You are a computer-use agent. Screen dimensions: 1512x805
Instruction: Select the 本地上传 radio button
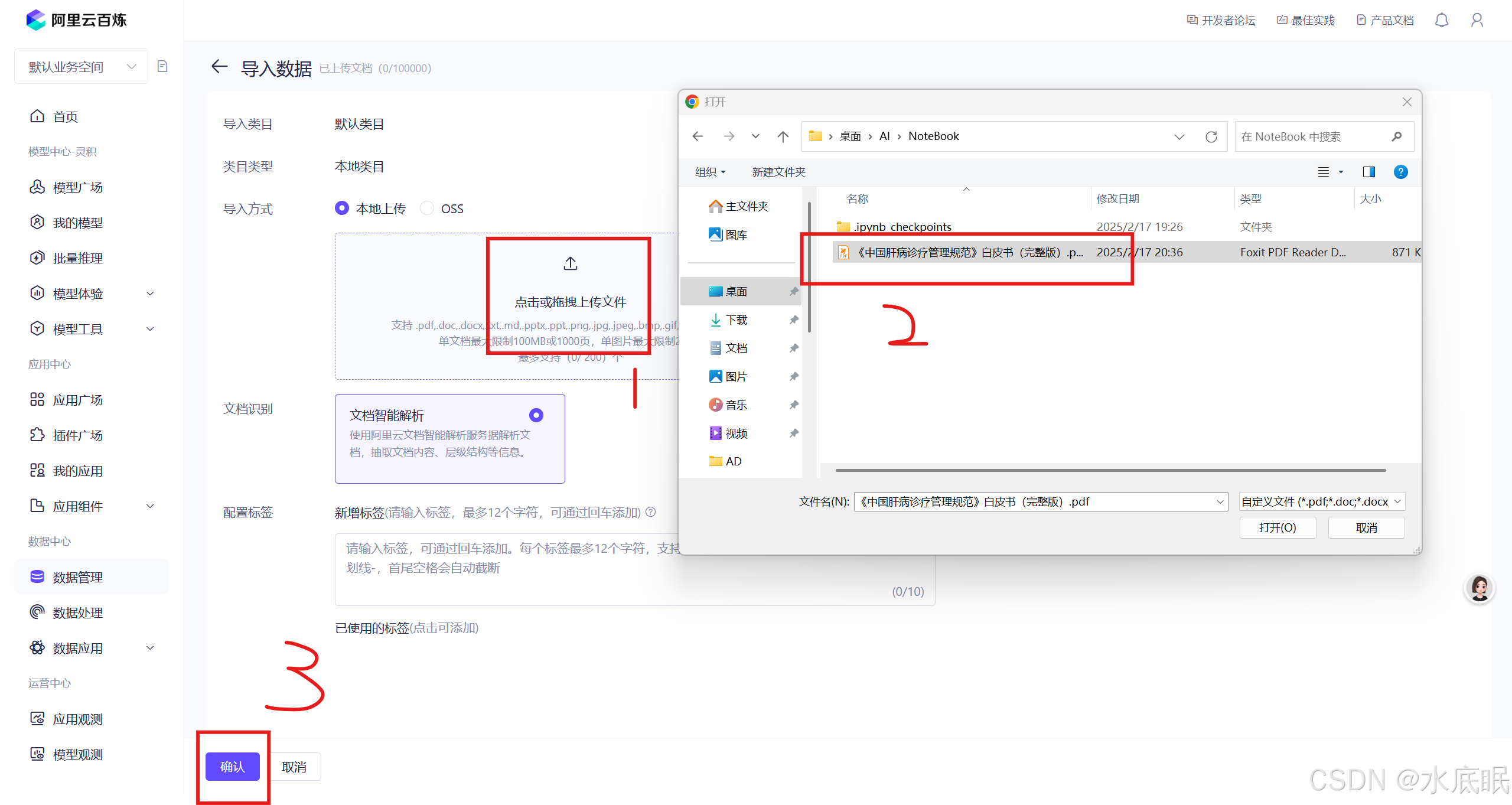(x=342, y=208)
